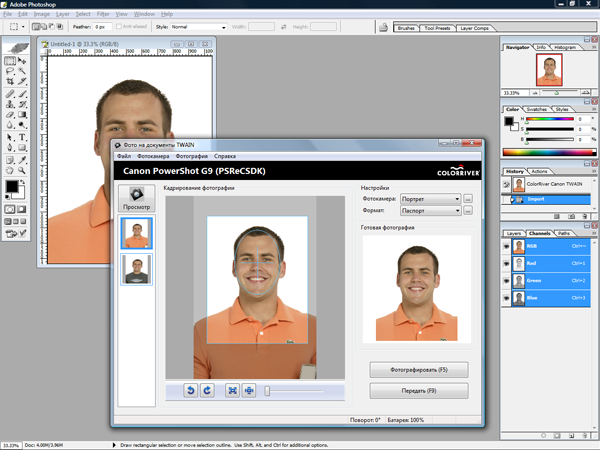The image size is (600, 450).
Task: Open the Файл menu in TWAIN dialog
Action: click(124, 156)
